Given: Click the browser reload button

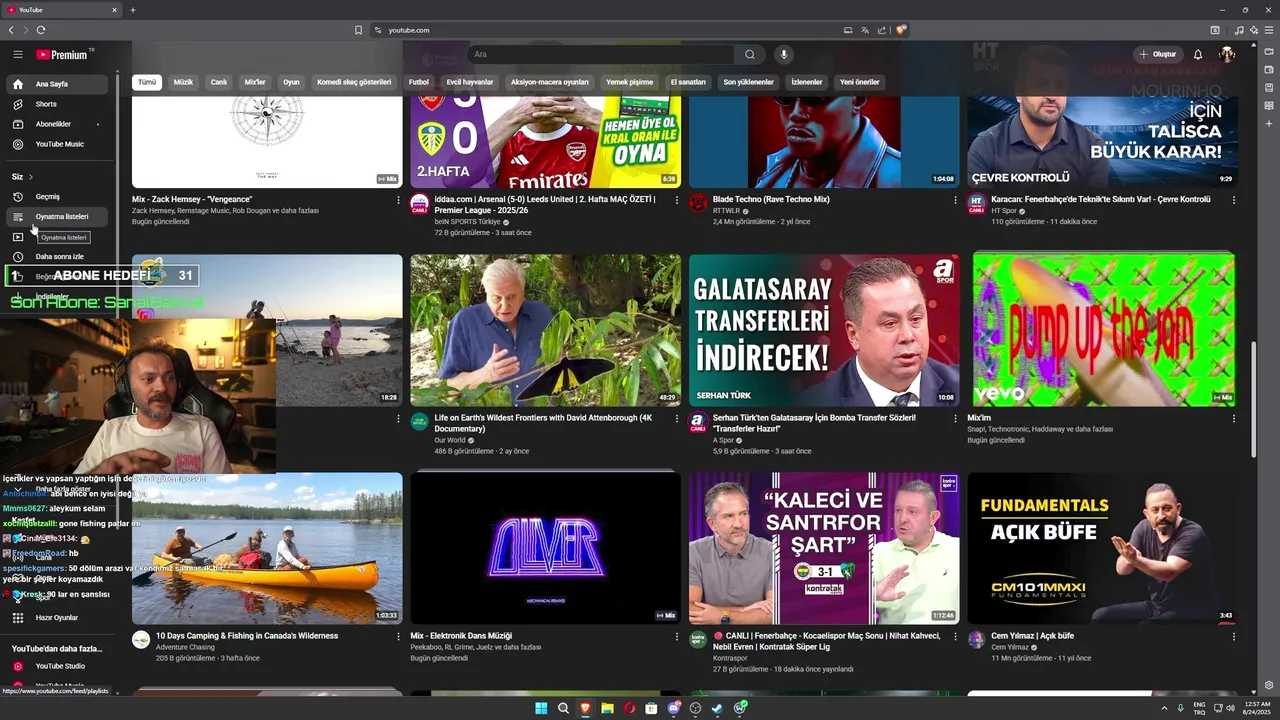Looking at the screenshot, I should click(41, 30).
